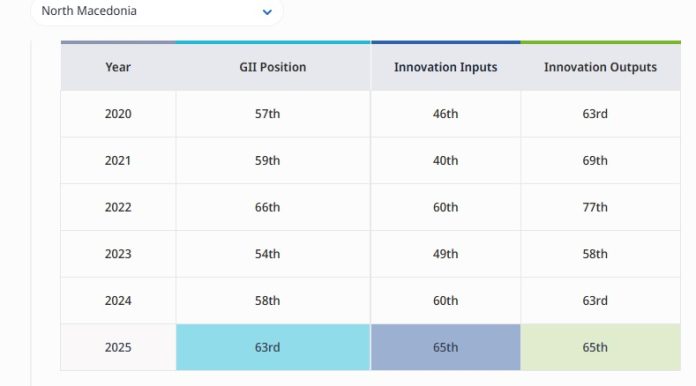696x386 pixels.
Task: Click the 2021 Innovation Outputs 69th cell
Action: tap(600, 160)
